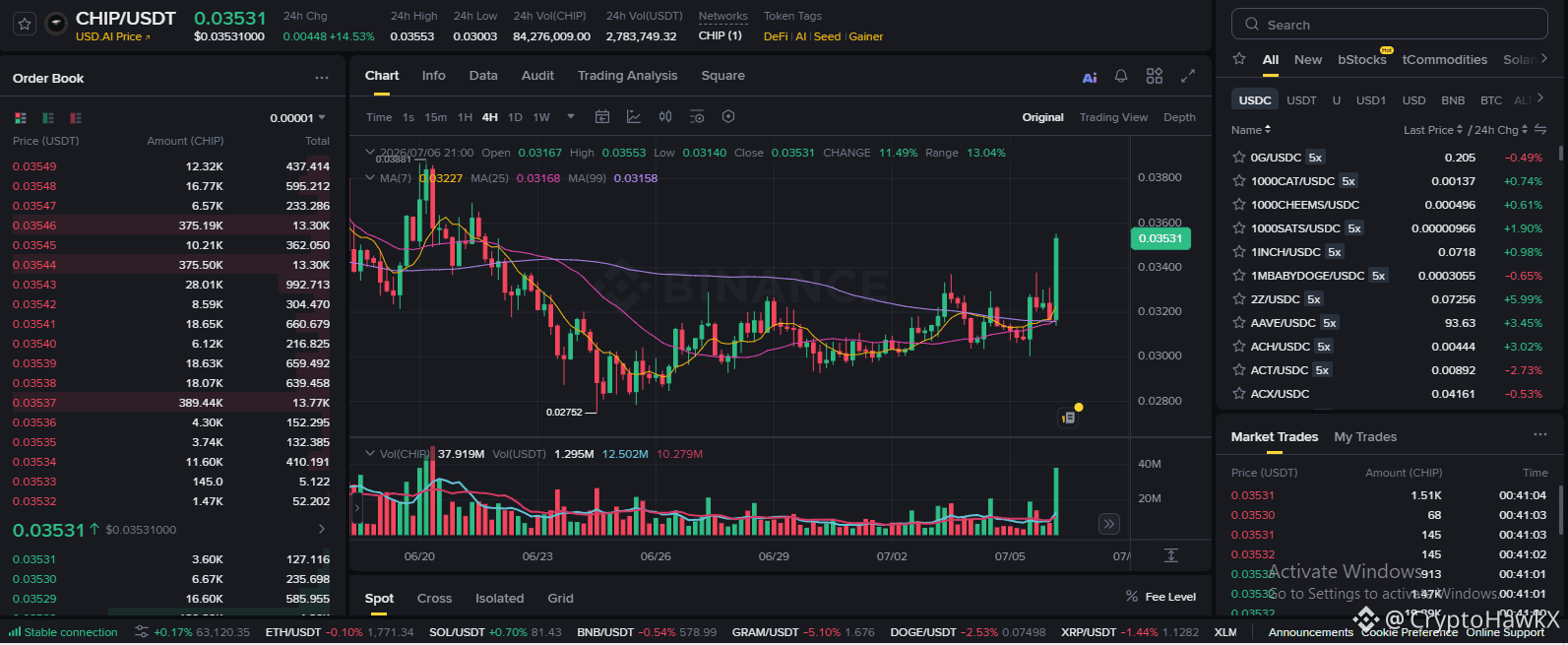The width and height of the screenshot is (1568, 645).
Task: Click in the market Search field
Action: pyautogui.click(x=1390, y=25)
